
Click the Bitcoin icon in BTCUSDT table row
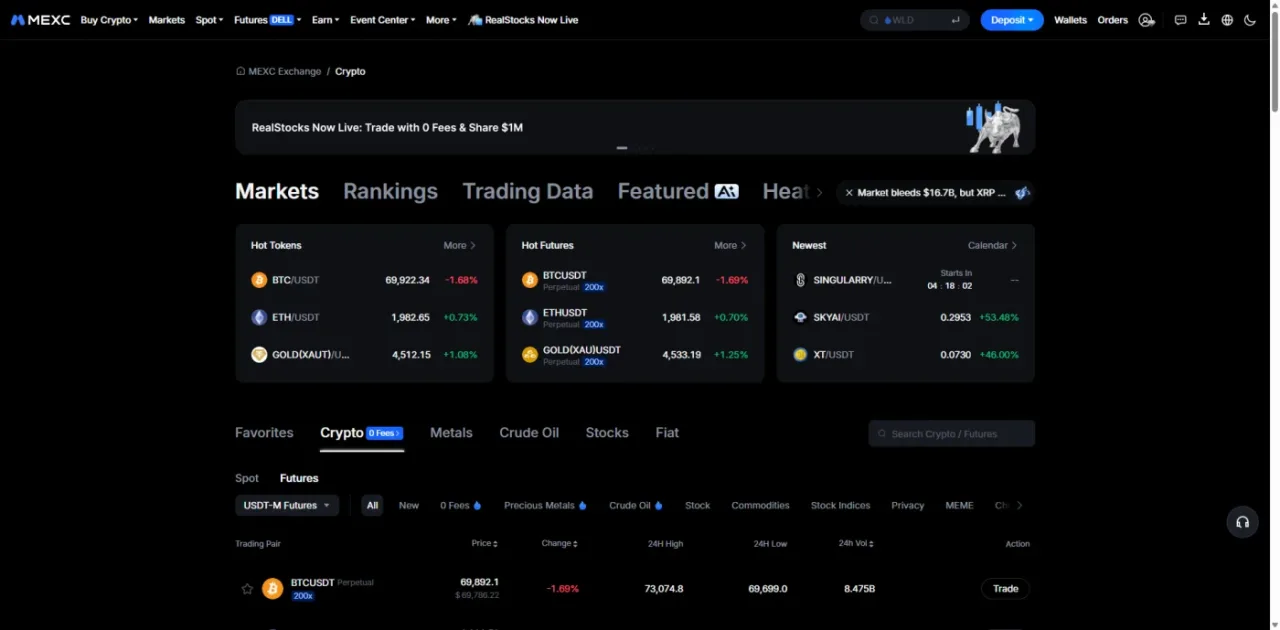pos(272,589)
